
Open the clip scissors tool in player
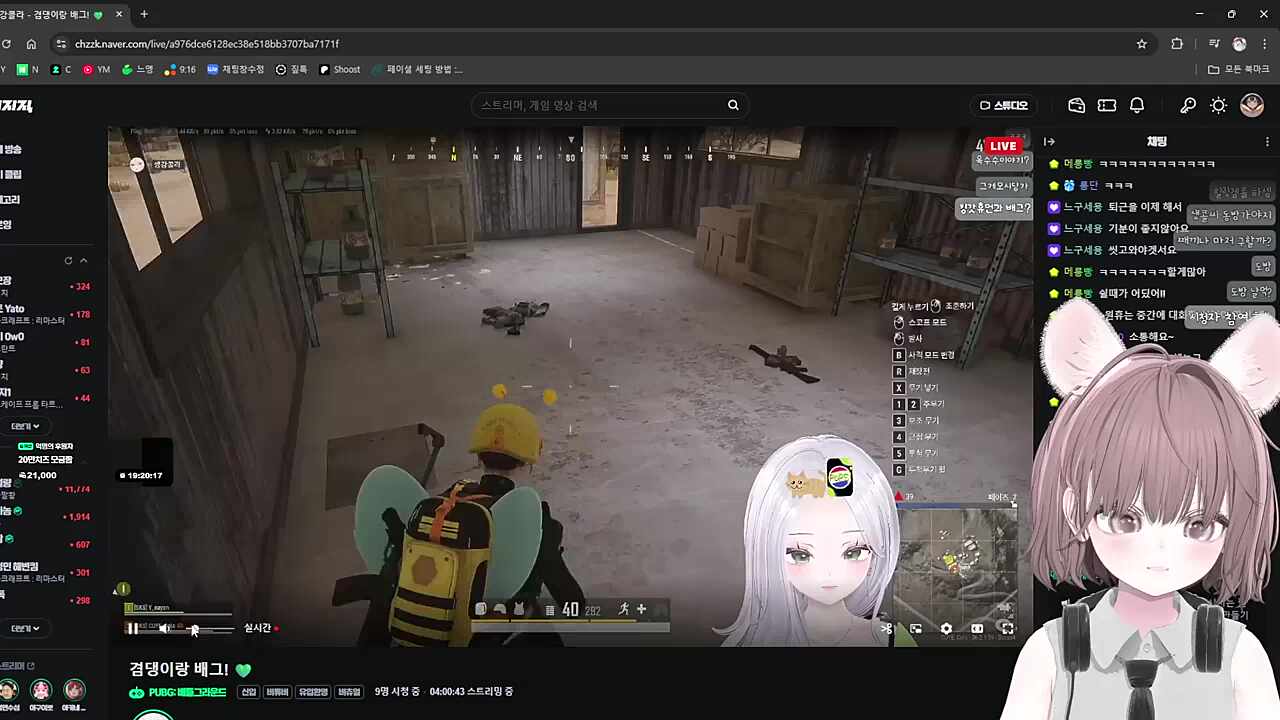pos(886,629)
